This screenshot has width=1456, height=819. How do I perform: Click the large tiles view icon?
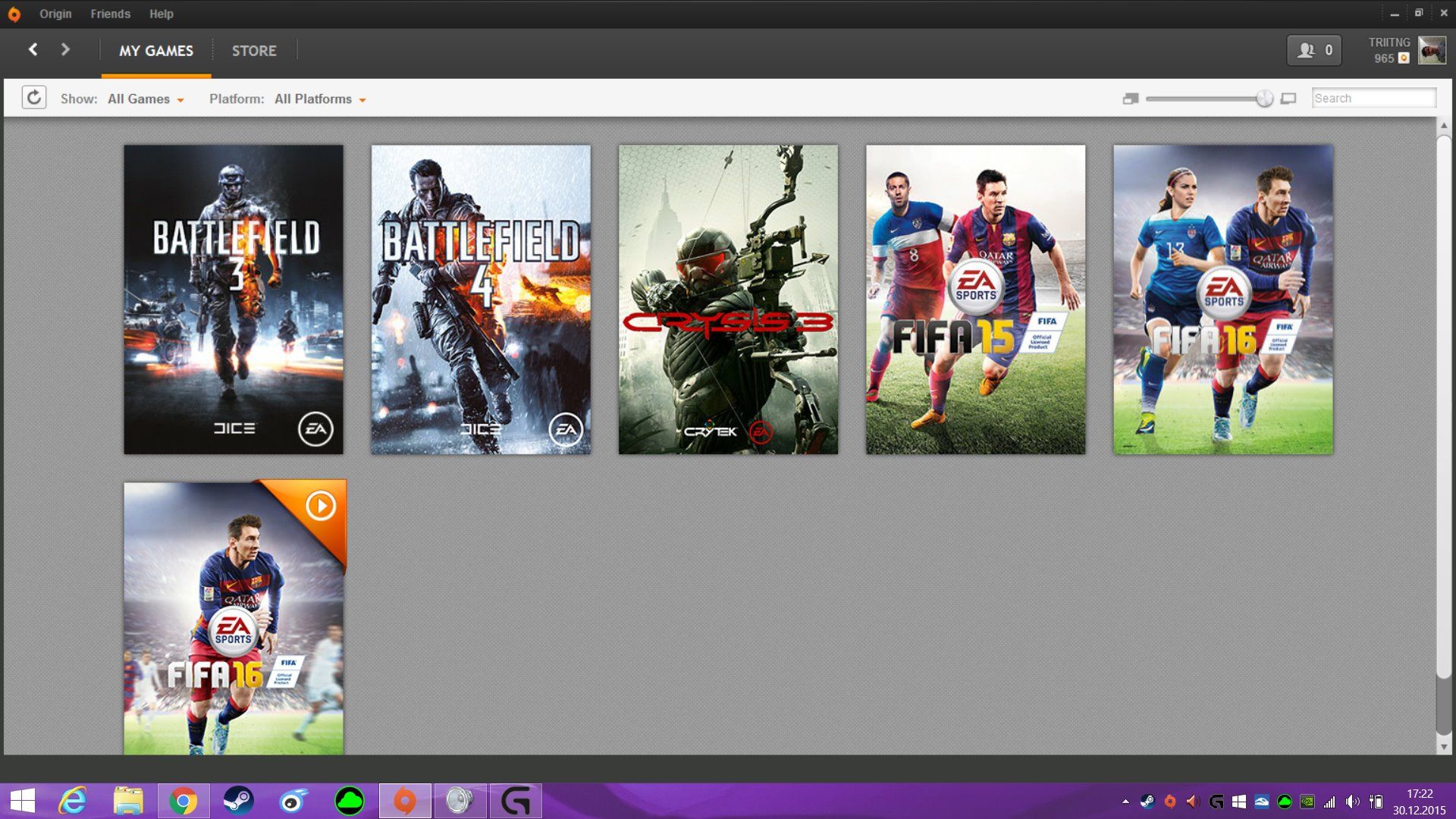(1288, 99)
